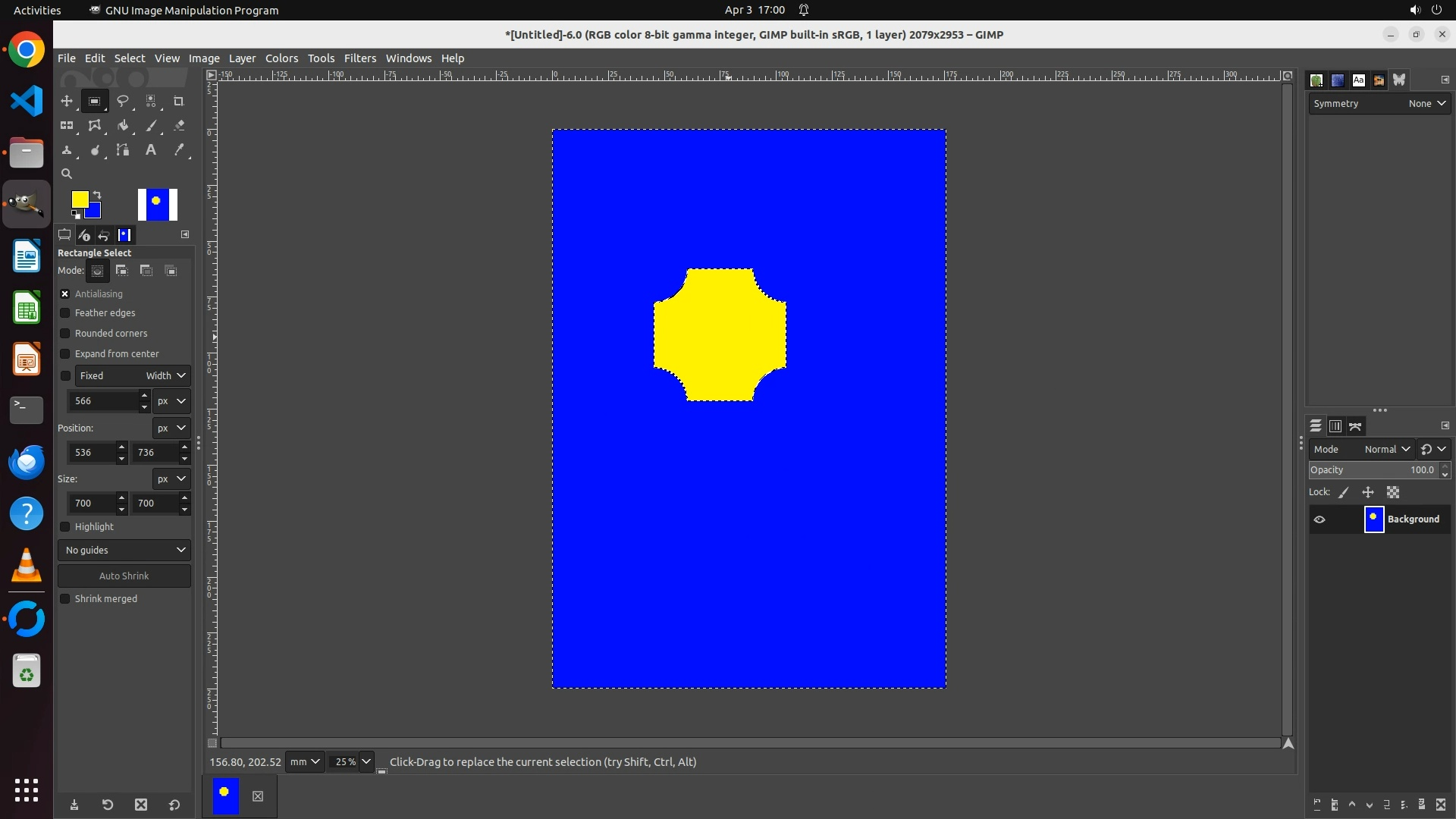Click the yellow foreground color swatch
The image size is (1456, 819).
[x=78, y=199]
